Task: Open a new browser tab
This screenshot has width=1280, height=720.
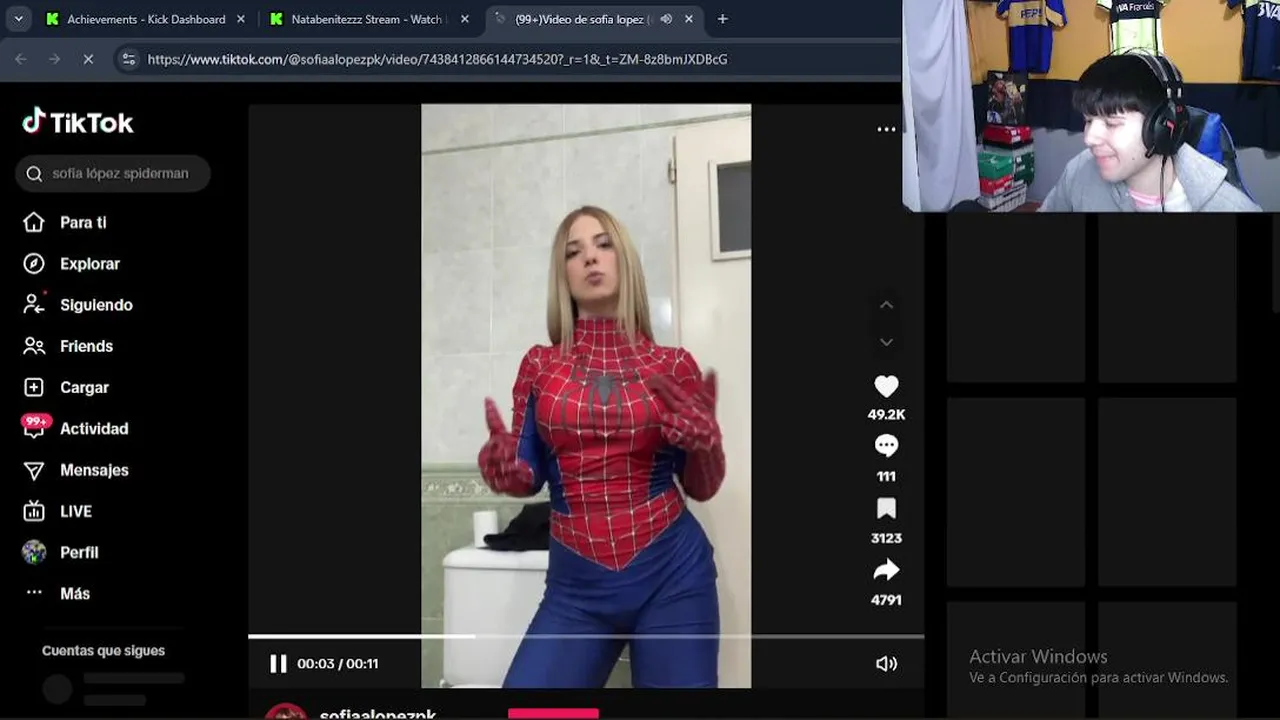Action: 722,19
